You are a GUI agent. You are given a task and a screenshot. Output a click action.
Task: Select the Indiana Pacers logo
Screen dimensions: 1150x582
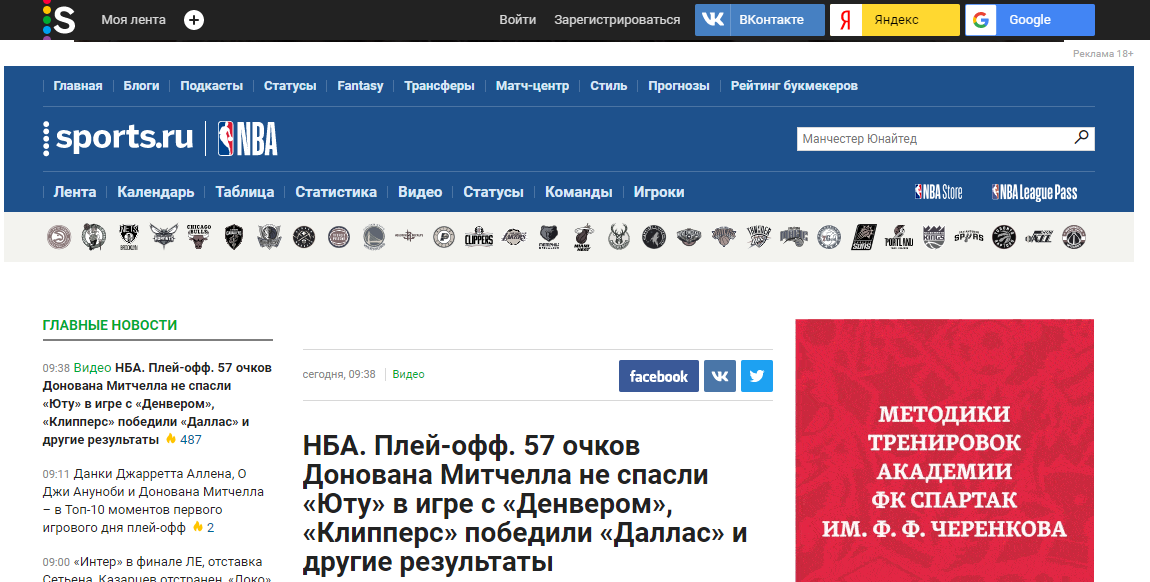[444, 237]
